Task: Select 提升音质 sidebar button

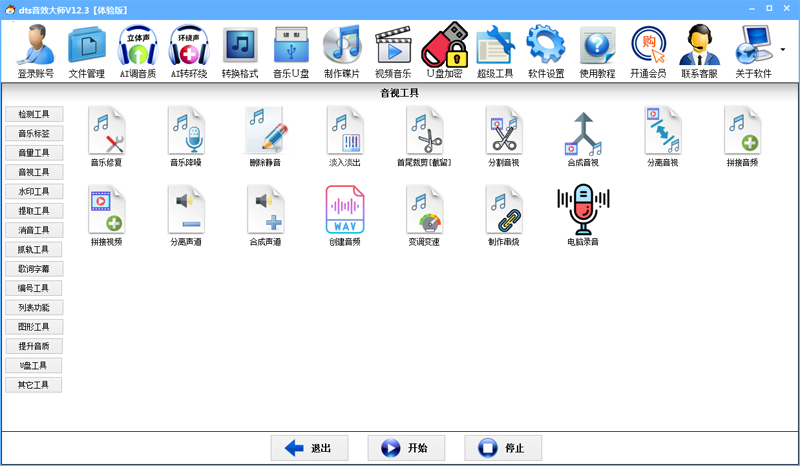Action: click(x=34, y=346)
